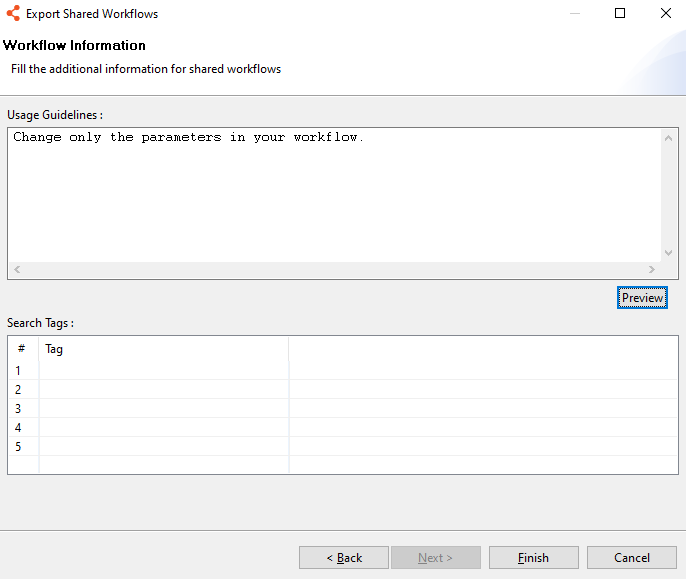Click the Export Shared Workflows title bar icon
This screenshot has width=686, height=579.
[13, 14]
